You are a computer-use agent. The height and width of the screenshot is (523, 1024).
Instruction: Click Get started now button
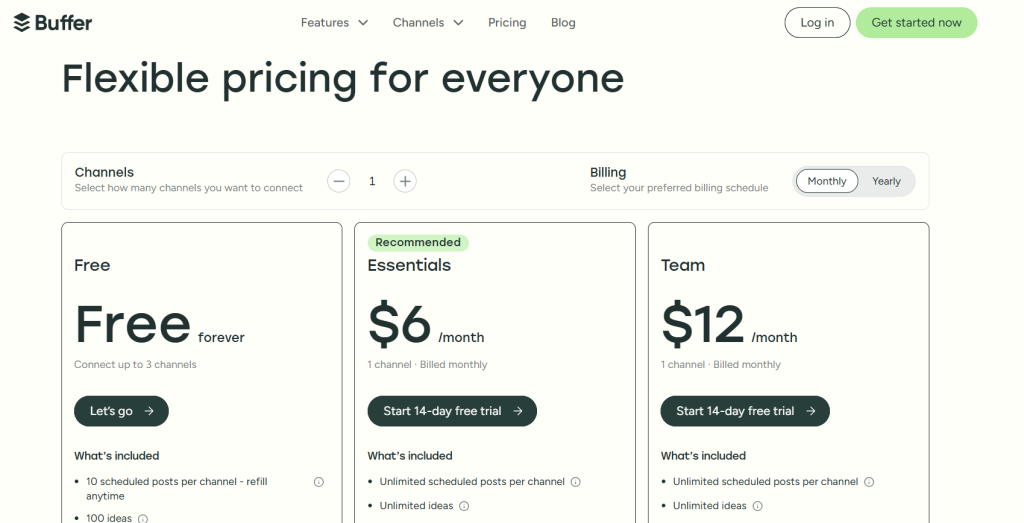coord(916,23)
